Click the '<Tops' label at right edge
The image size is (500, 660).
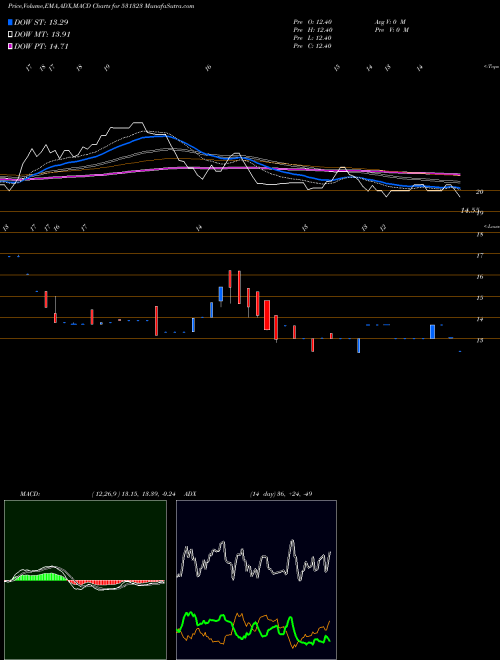click(x=491, y=67)
